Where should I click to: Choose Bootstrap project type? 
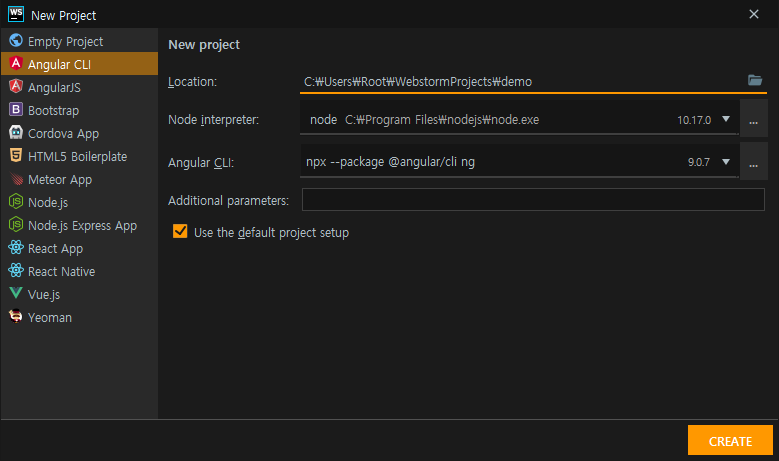pyautogui.click(x=79, y=110)
